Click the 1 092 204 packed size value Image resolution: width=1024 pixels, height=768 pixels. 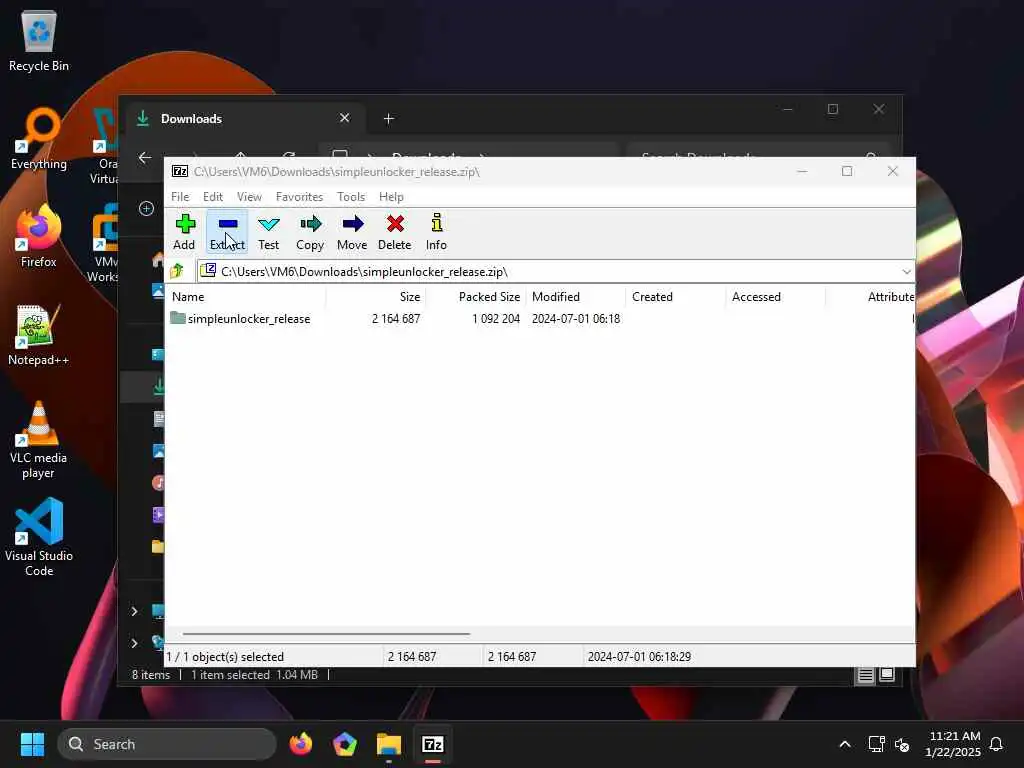496,319
